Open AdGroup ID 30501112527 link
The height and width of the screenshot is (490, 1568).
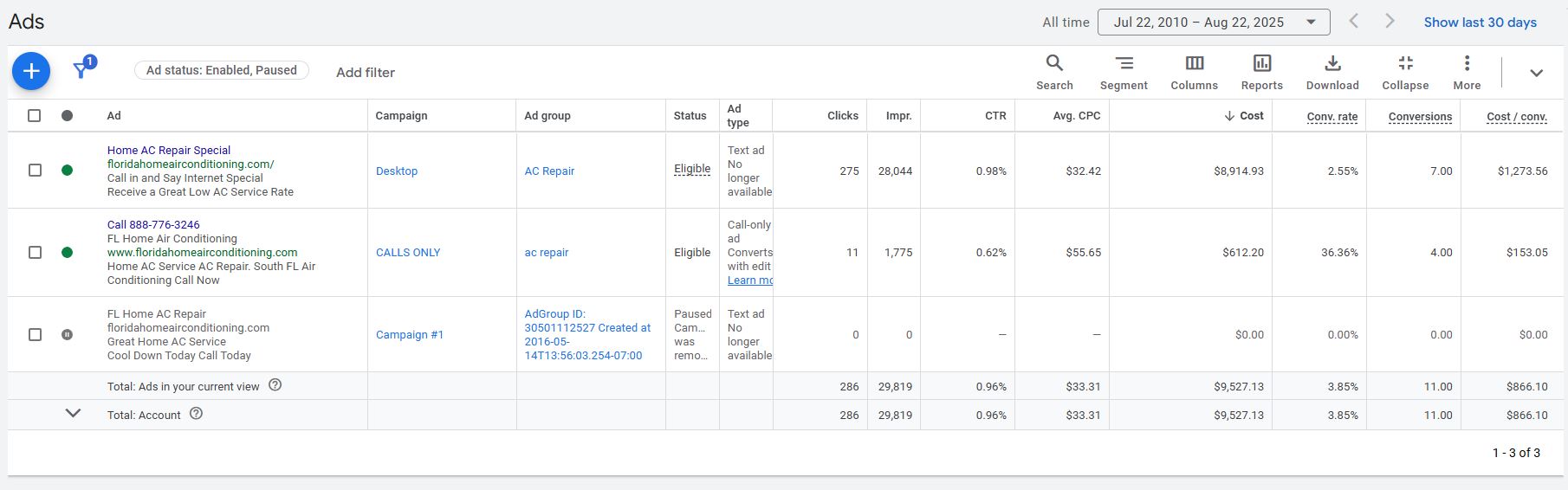587,335
